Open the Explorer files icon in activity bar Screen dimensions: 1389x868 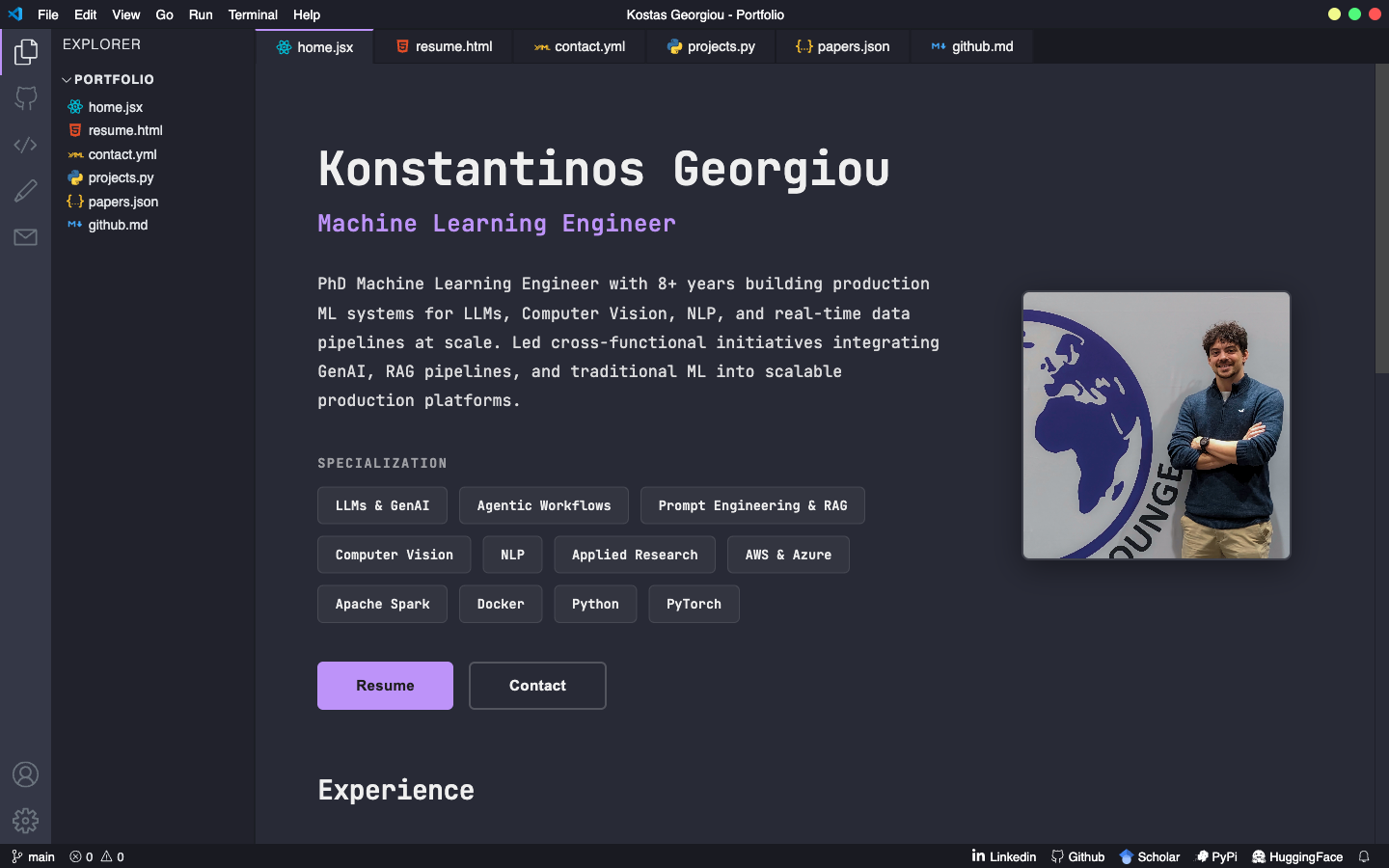point(26,51)
